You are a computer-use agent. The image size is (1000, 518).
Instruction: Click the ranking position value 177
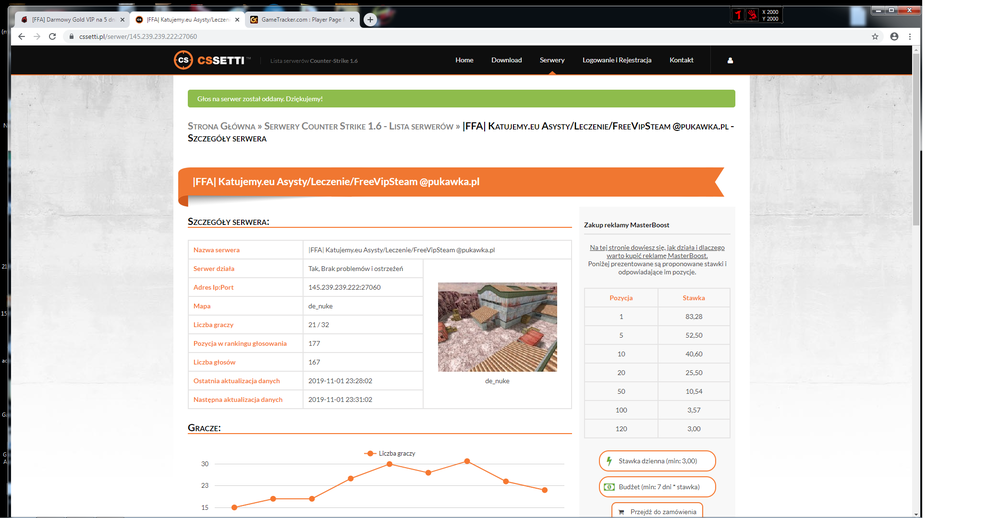click(314, 343)
